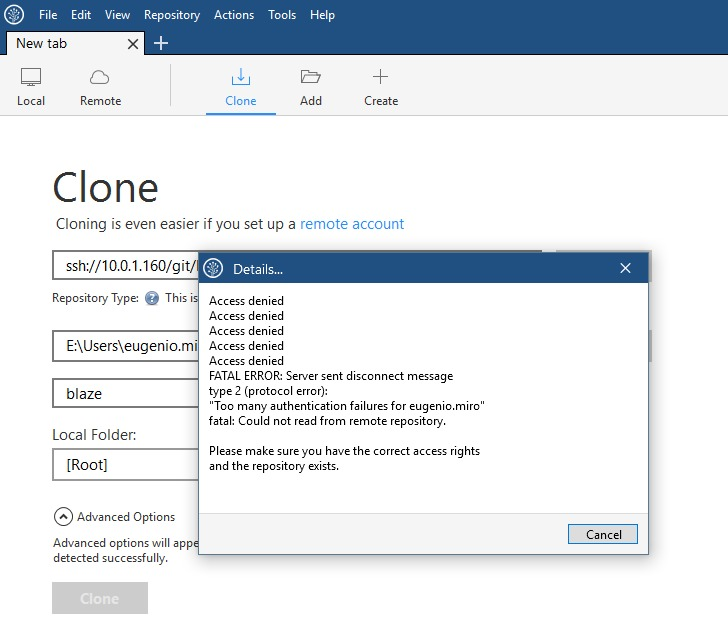Viewport: 728px width, 635px height.
Task: Open the Edit menu
Action: point(81,15)
